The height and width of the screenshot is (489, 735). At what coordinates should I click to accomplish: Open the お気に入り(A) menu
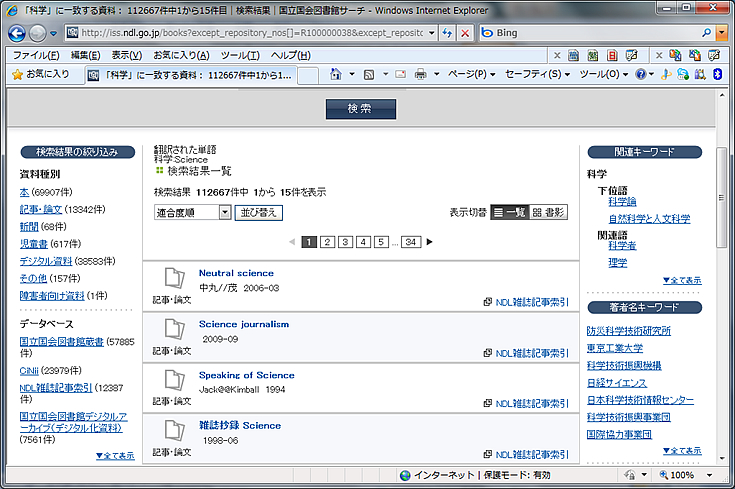(181, 55)
